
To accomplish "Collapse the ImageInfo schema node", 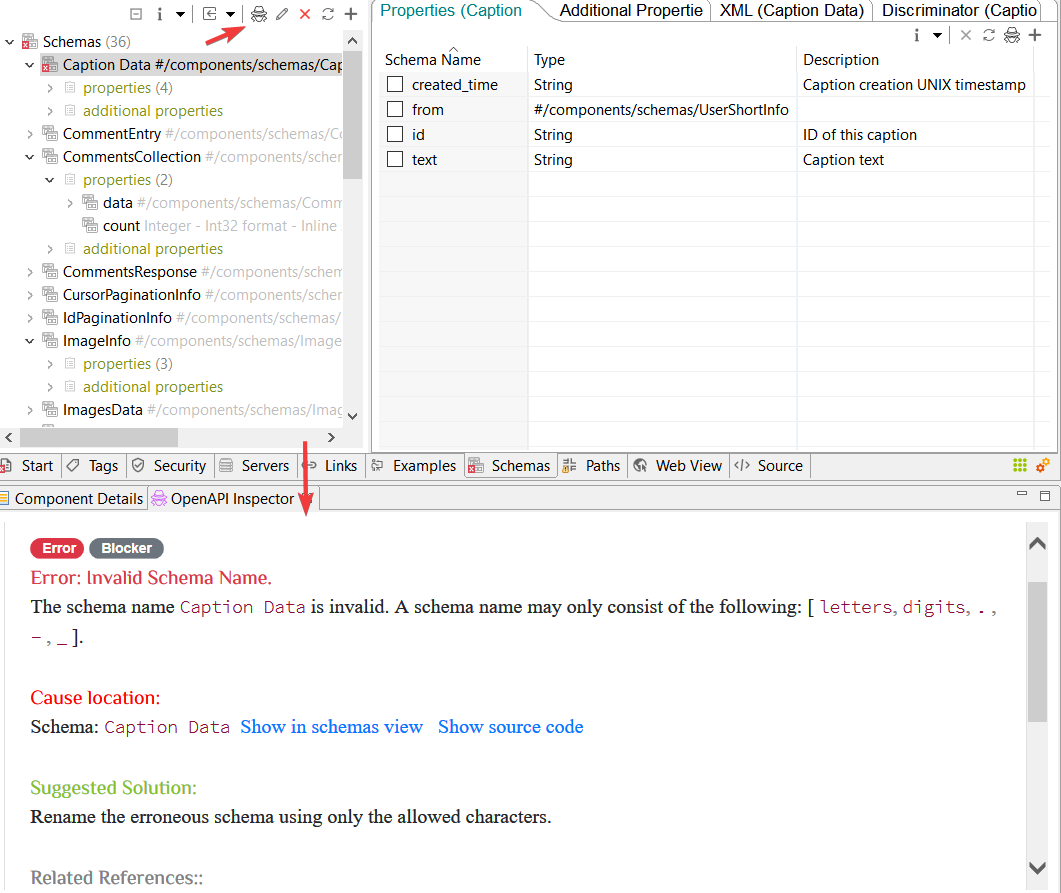I will pos(30,341).
